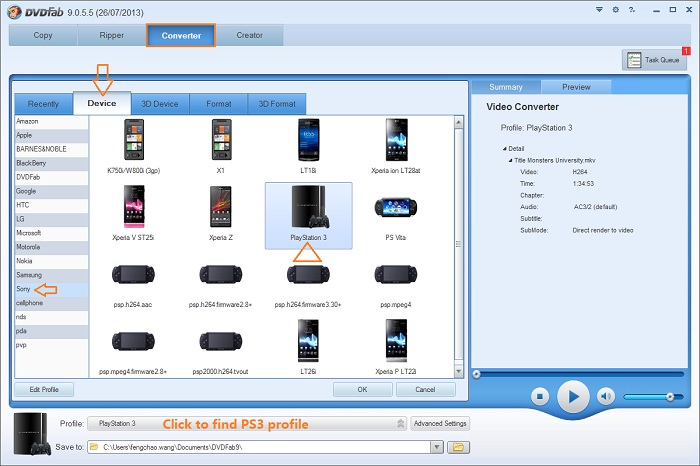
Task: Select the psp.h264.aac profile icon
Action: pyautogui.click(x=133, y=275)
